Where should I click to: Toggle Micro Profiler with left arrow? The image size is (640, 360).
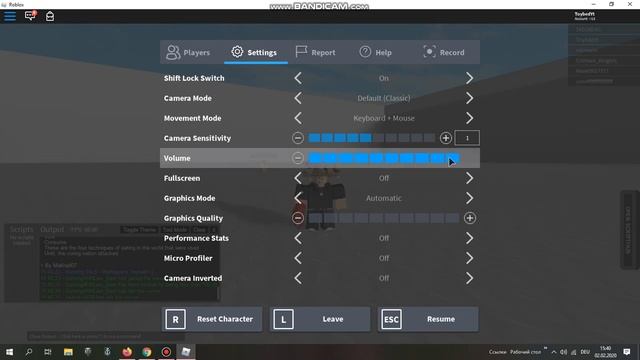pyautogui.click(x=298, y=258)
